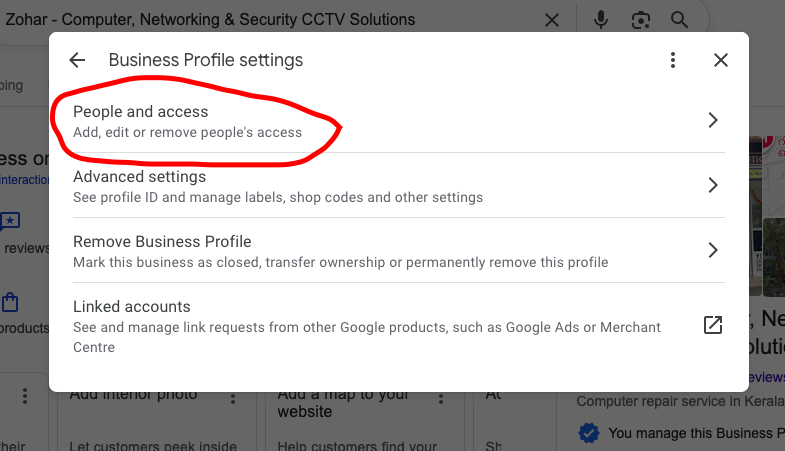Click into the Google search input field
Viewport: 785px width, 451px height.
(270, 20)
